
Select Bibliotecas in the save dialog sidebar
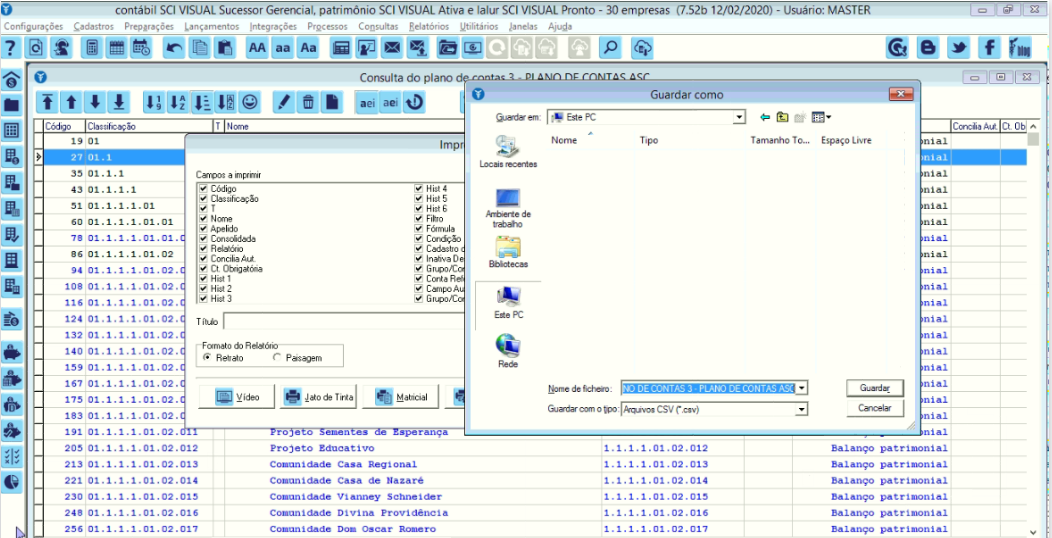[508, 252]
